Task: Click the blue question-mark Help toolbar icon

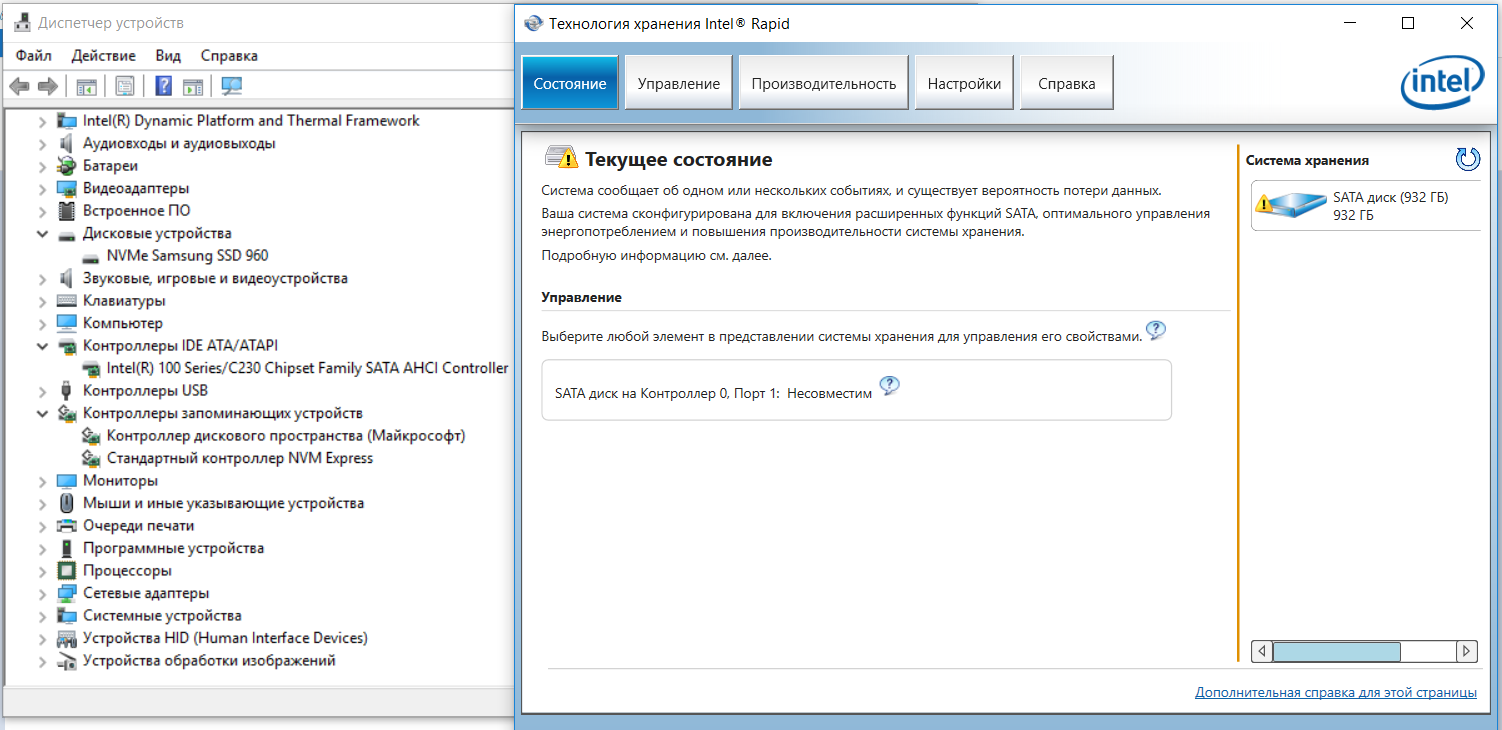Action: [x=164, y=87]
